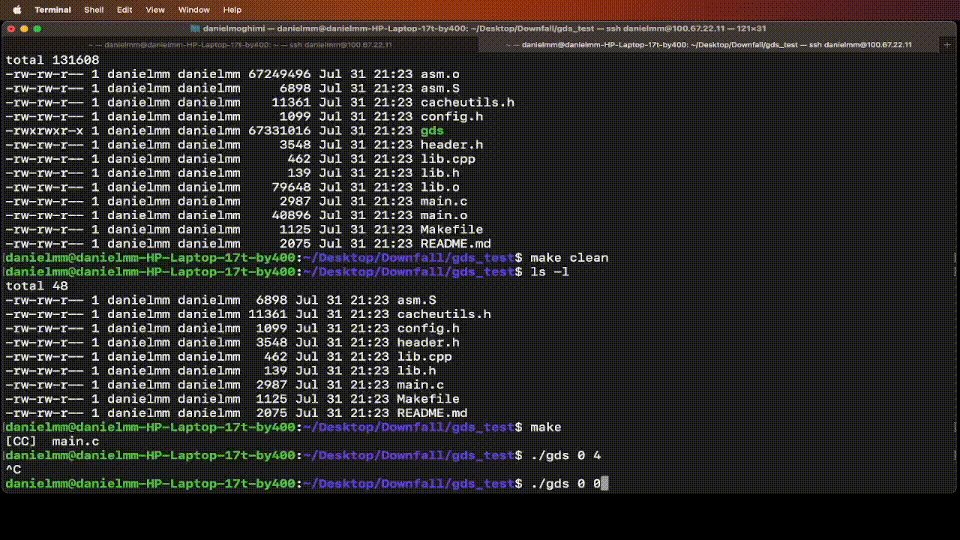This screenshot has height=540, width=960.
Task: Switch to the first SSH tab
Action: [x=240, y=45]
